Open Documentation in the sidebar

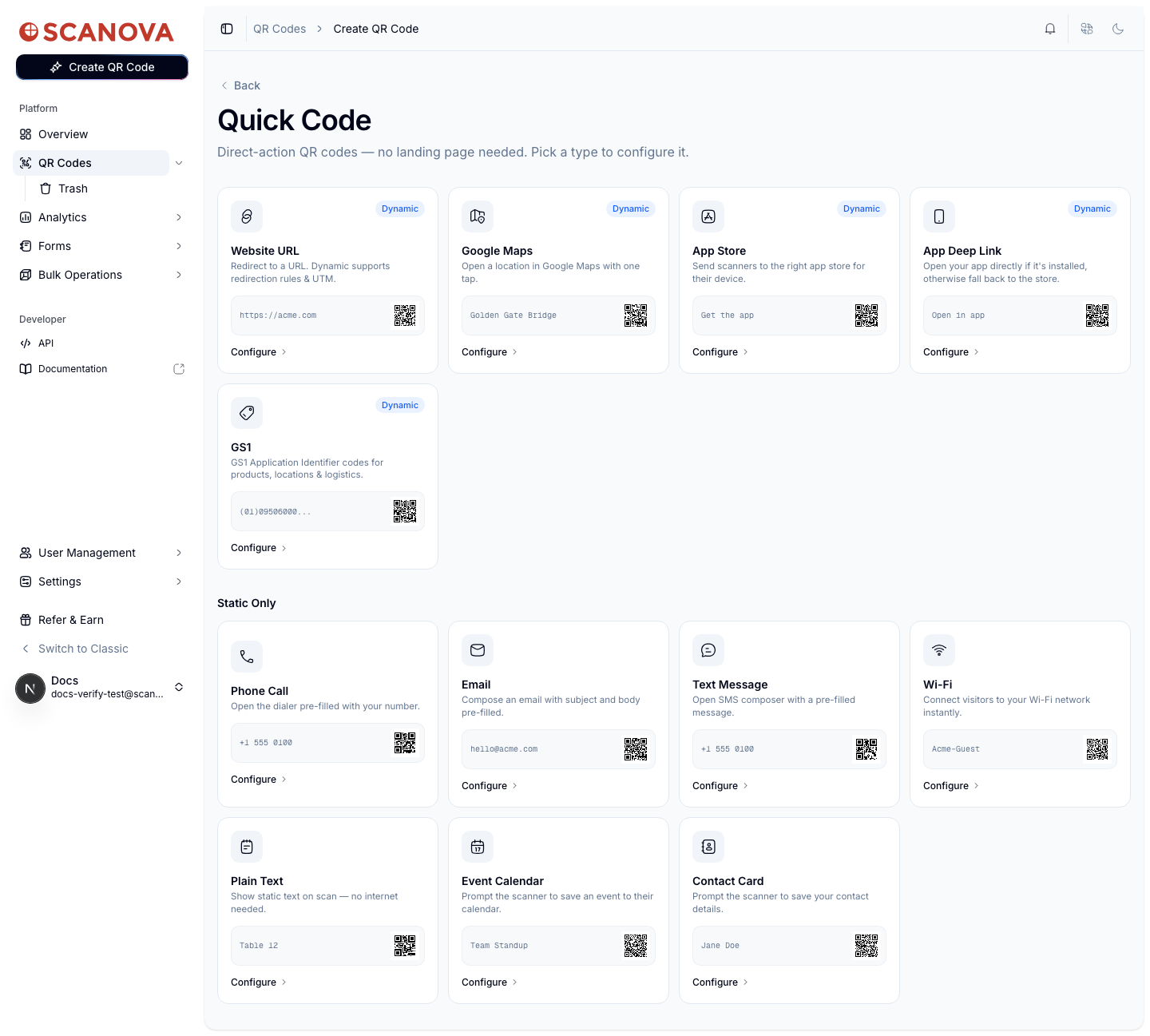[102, 369]
